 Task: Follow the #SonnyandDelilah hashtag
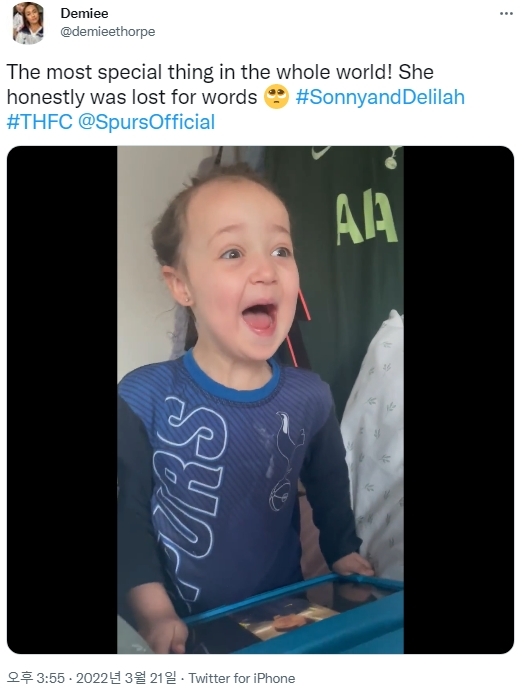[x=380, y=97]
